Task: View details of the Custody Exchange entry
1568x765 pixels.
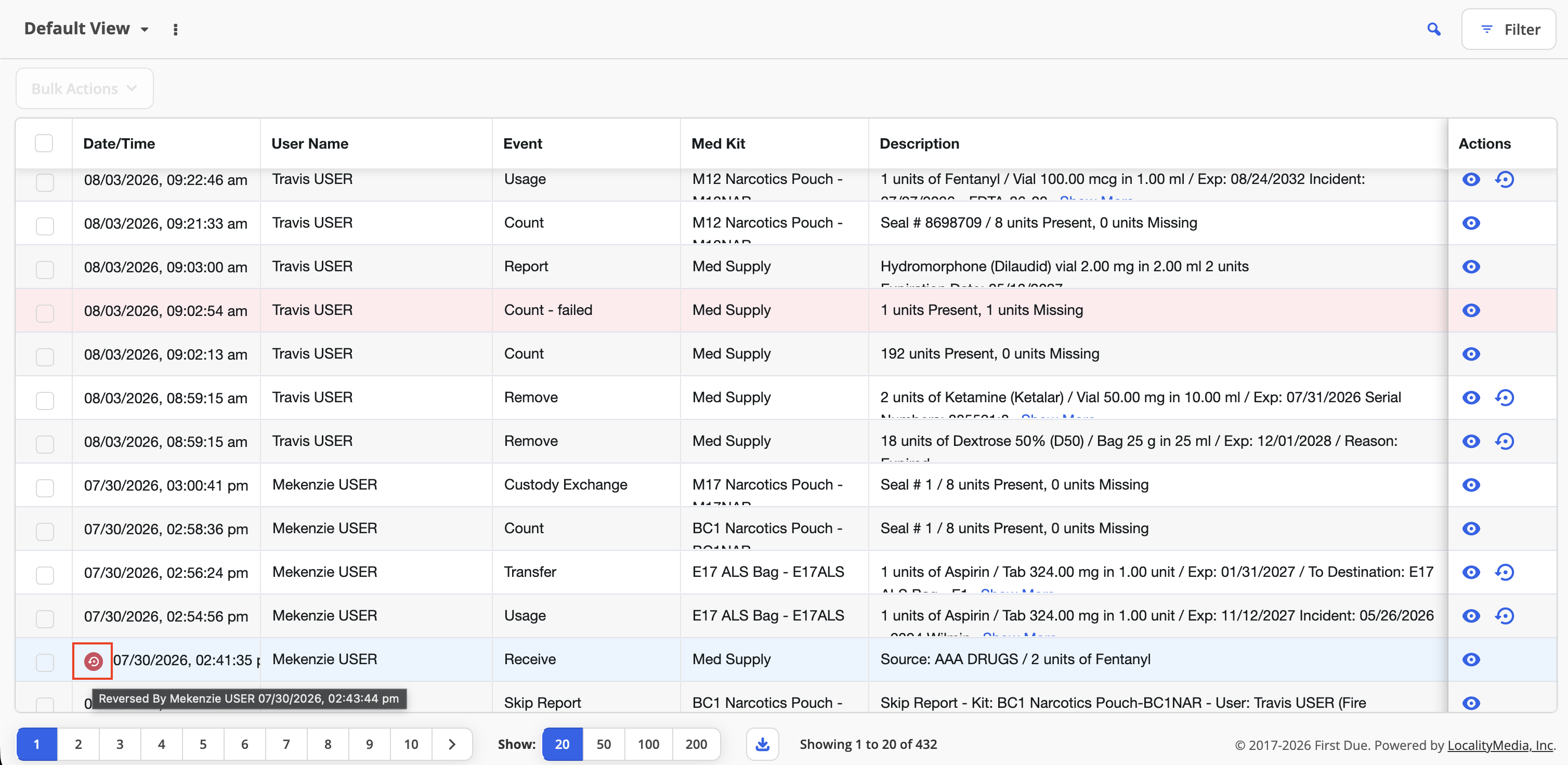Action: [x=1471, y=485]
